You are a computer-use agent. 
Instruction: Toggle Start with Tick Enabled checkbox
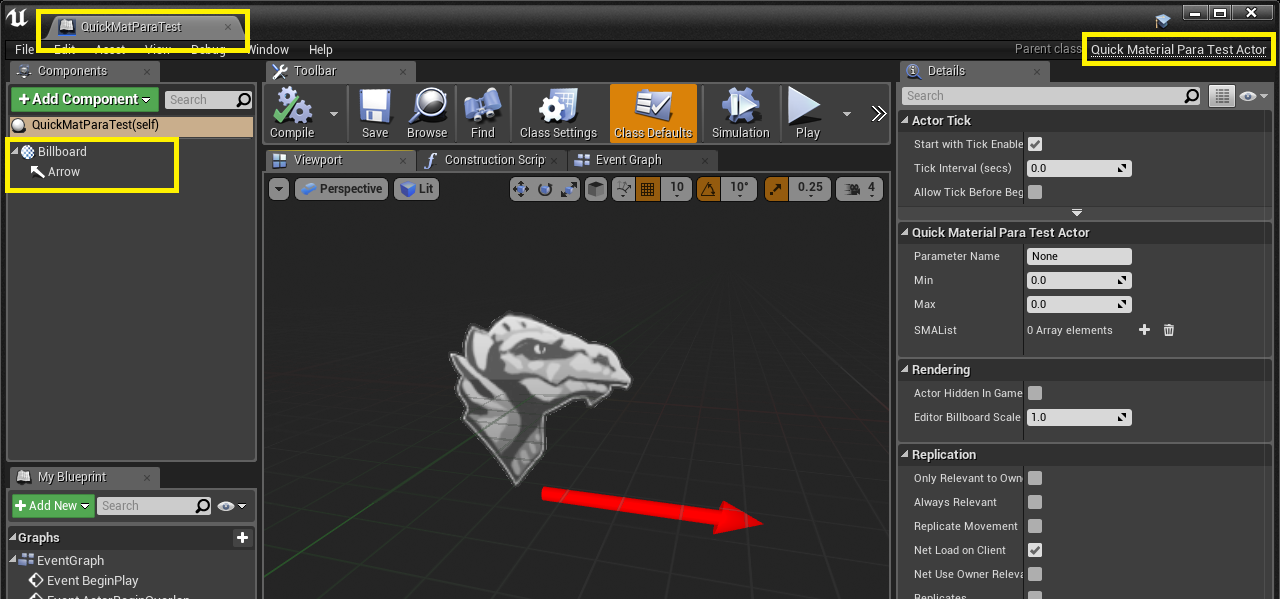coord(1035,144)
